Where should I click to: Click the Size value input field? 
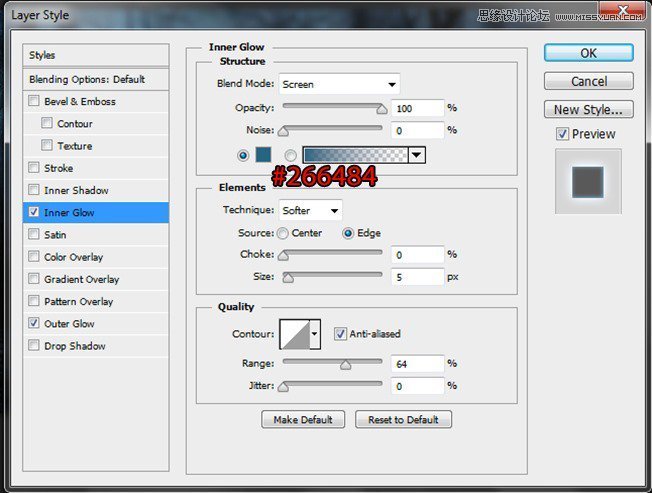[x=418, y=277]
